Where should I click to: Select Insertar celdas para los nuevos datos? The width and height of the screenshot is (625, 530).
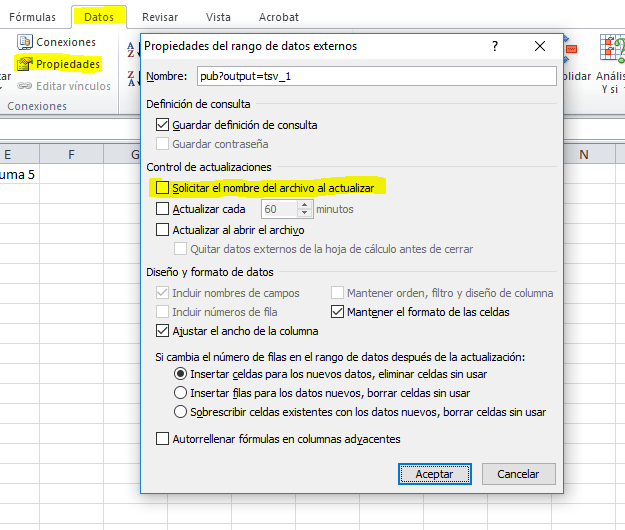click(181, 374)
